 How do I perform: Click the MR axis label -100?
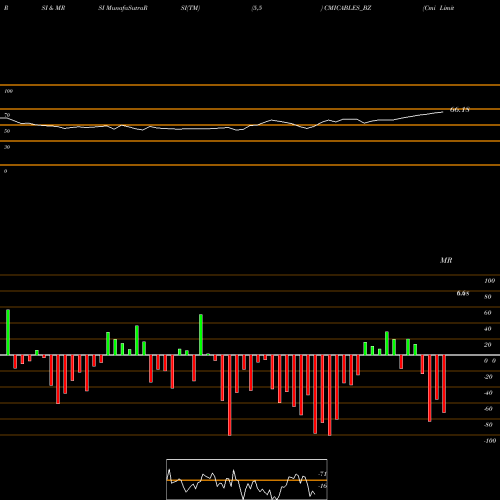[x=490, y=441]
